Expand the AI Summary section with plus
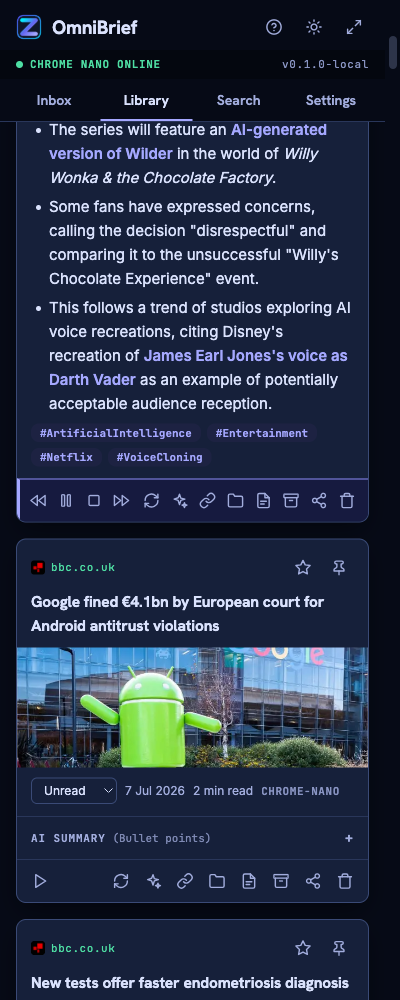This screenshot has height=1000, width=400. point(349,838)
